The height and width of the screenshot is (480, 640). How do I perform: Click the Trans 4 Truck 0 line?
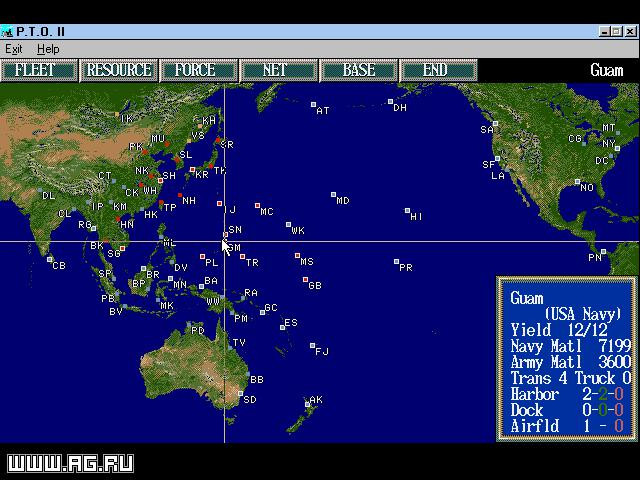(571, 378)
